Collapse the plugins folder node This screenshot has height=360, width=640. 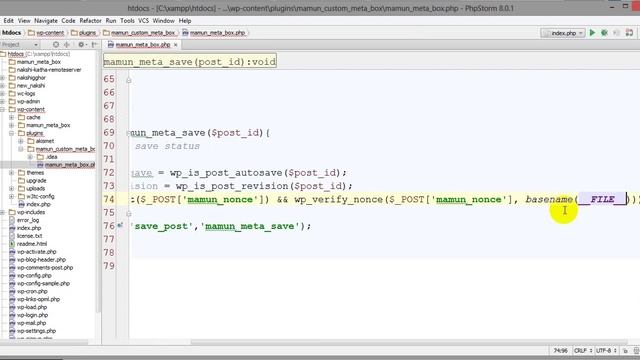(12, 133)
